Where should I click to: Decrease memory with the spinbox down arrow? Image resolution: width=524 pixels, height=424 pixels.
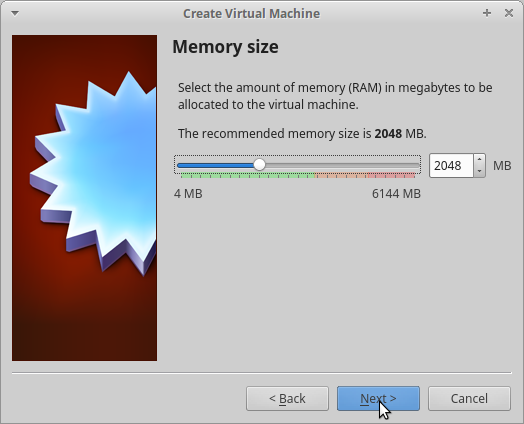pyautogui.click(x=480, y=171)
